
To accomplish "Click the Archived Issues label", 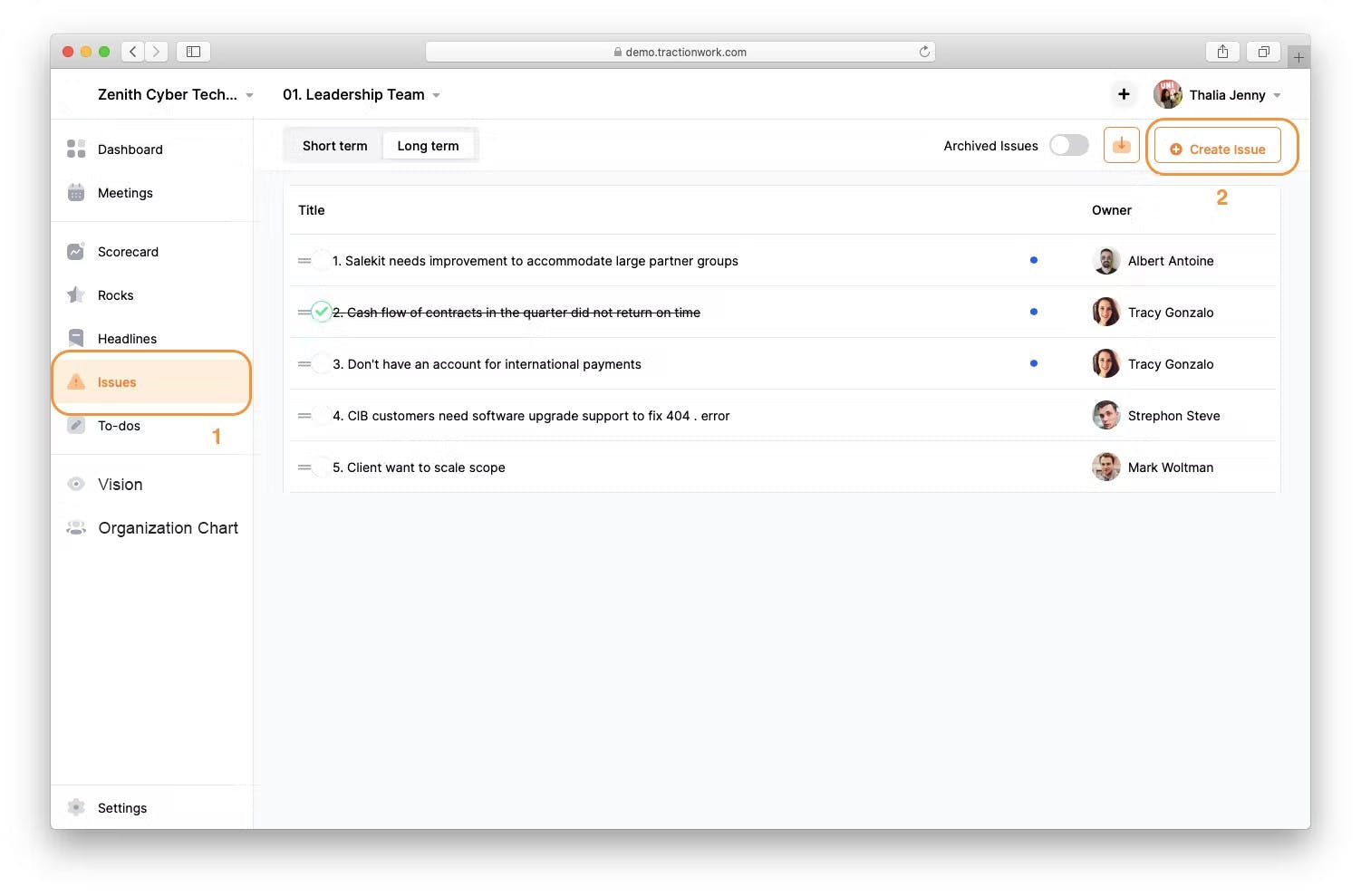I will pyautogui.click(x=990, y=146).
